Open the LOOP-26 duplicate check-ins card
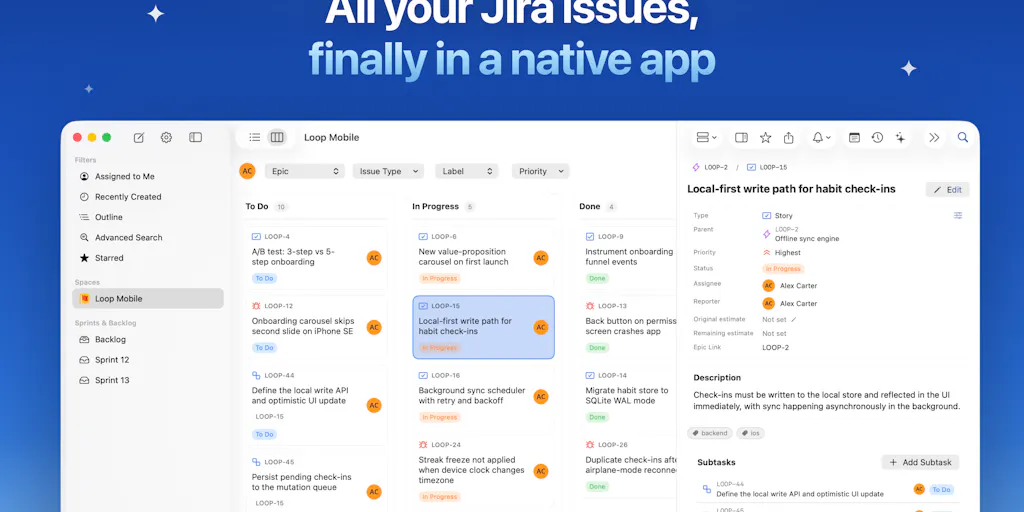Viewport: 1024px width, 512px height. coord(628,466)
